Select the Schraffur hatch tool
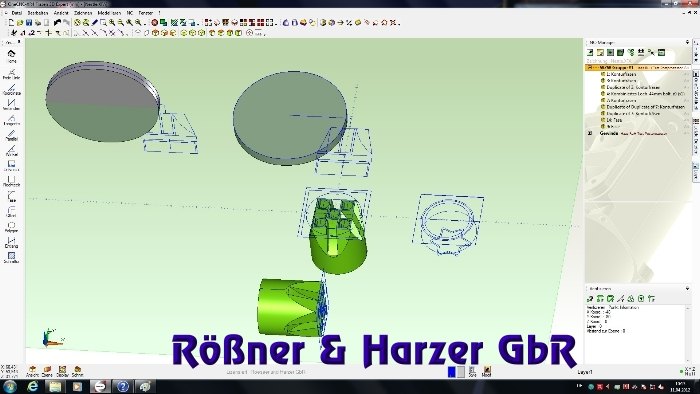700x394 pixels. click(x=12, y=257)
